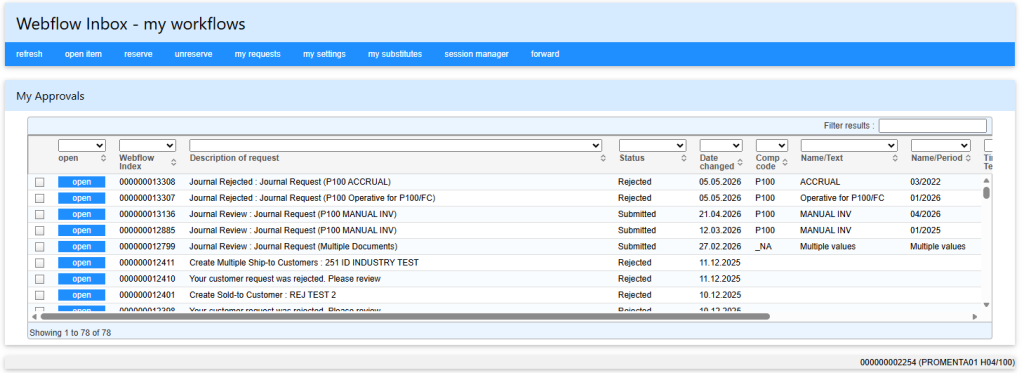
Task: Tick checkbox for request 000000013136
Action: (x=40, y=214)
